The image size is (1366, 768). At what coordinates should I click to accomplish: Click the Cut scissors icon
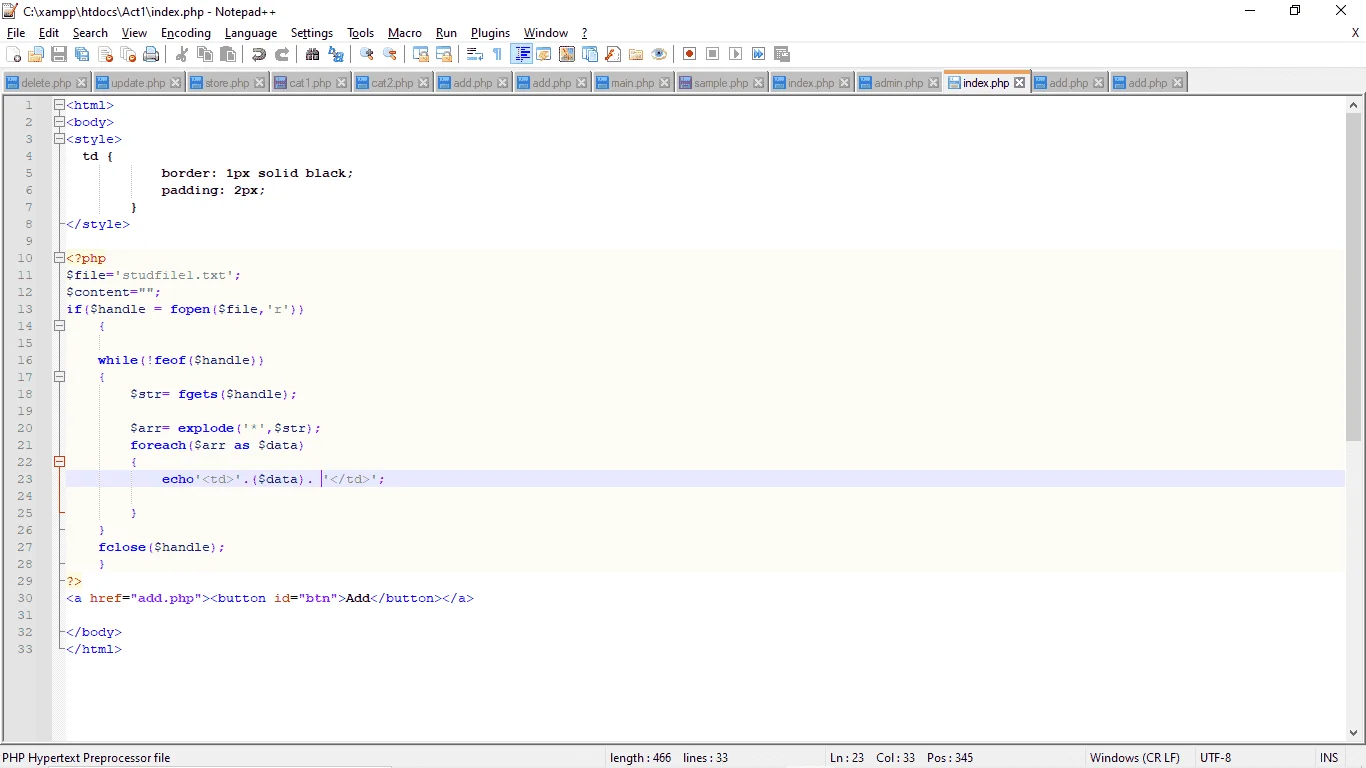coord(182,54)
